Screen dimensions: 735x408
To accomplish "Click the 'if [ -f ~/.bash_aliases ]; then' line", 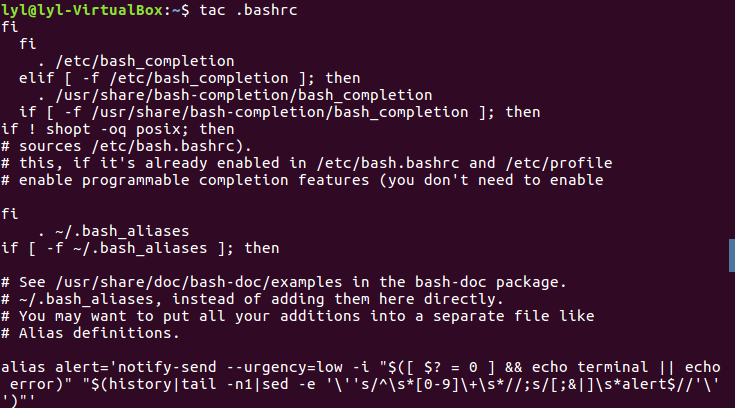I will 140,248.
